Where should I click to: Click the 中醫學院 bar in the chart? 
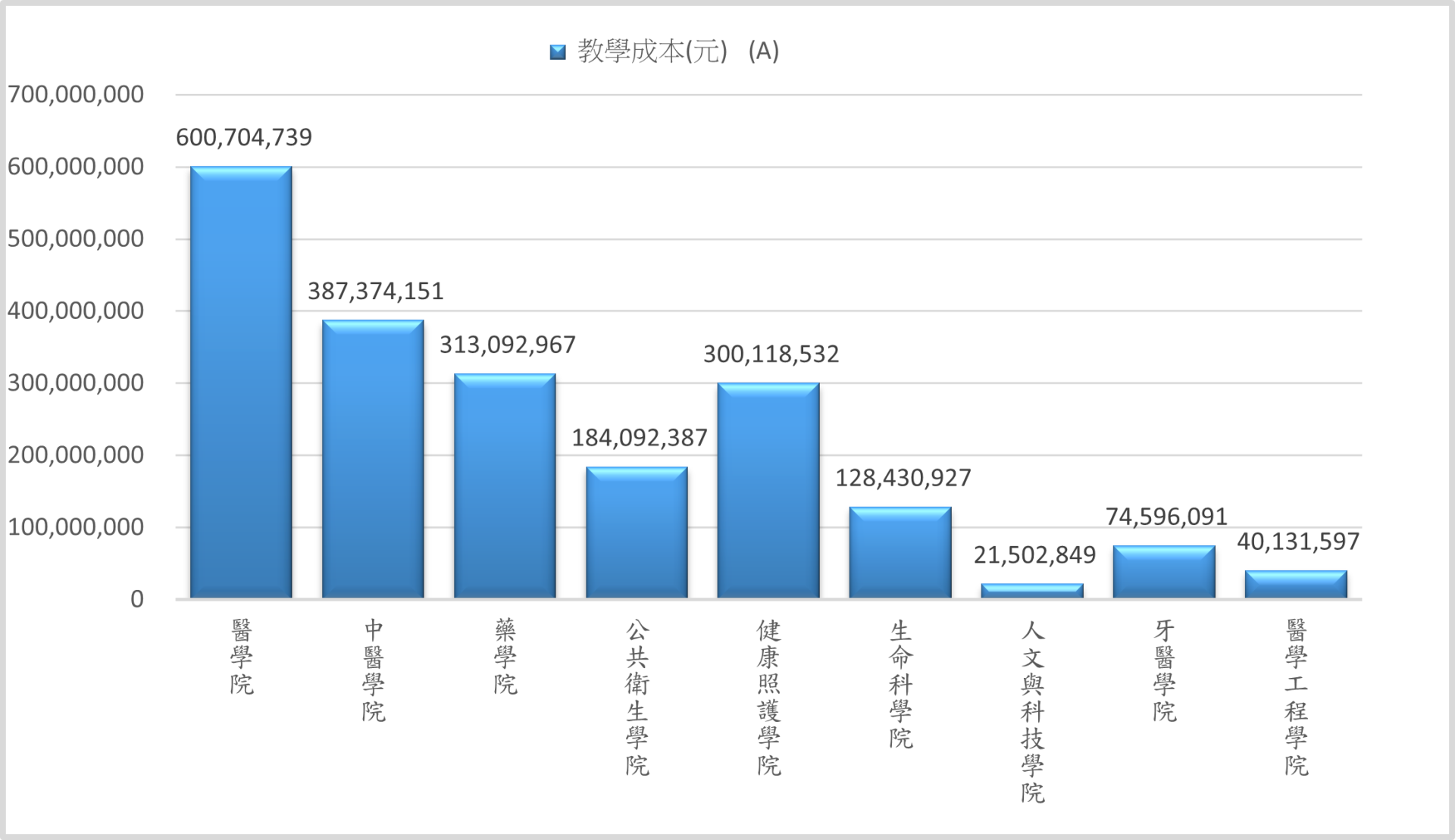[x=373, y=459]
